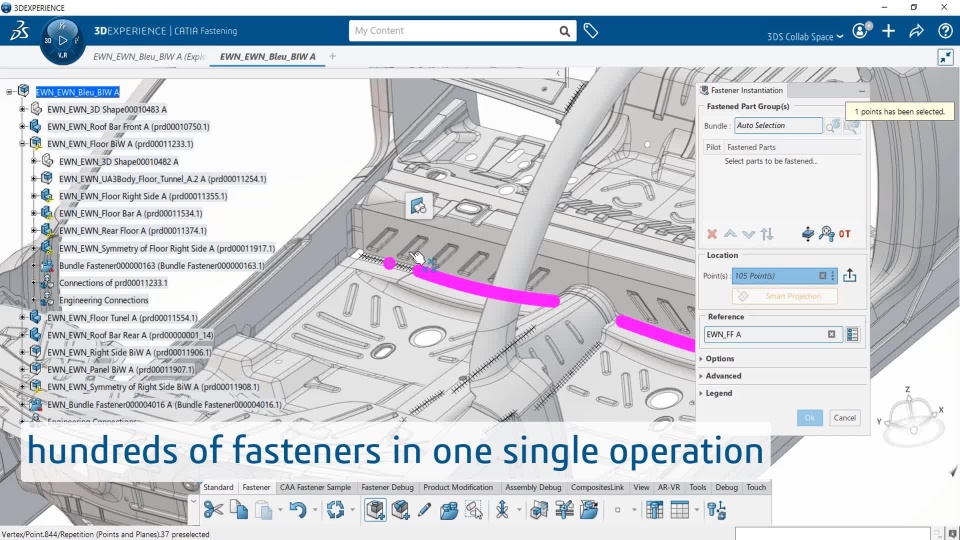Image resolution: width=960 pixels, height=540 pixels.
Task: Open the user profile icon
Action: pos(861,31)
